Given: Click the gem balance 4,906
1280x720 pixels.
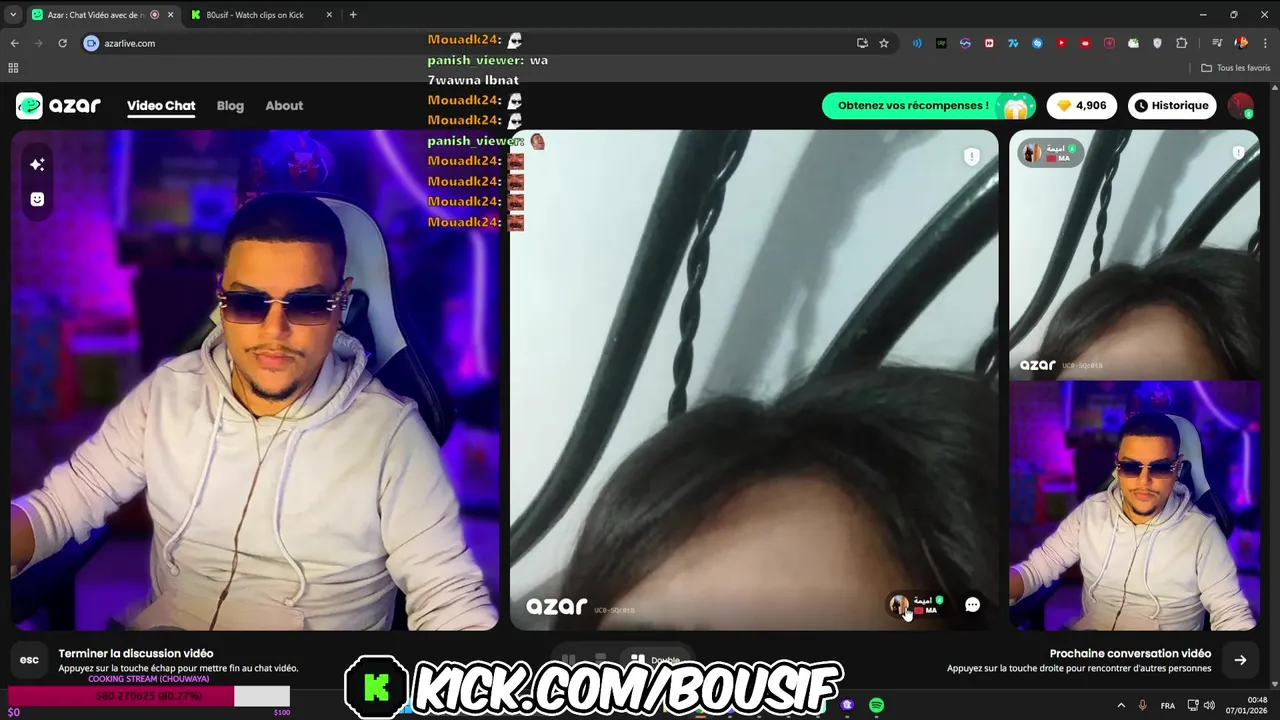Looking at the screenshot, I should [1082, 106].
